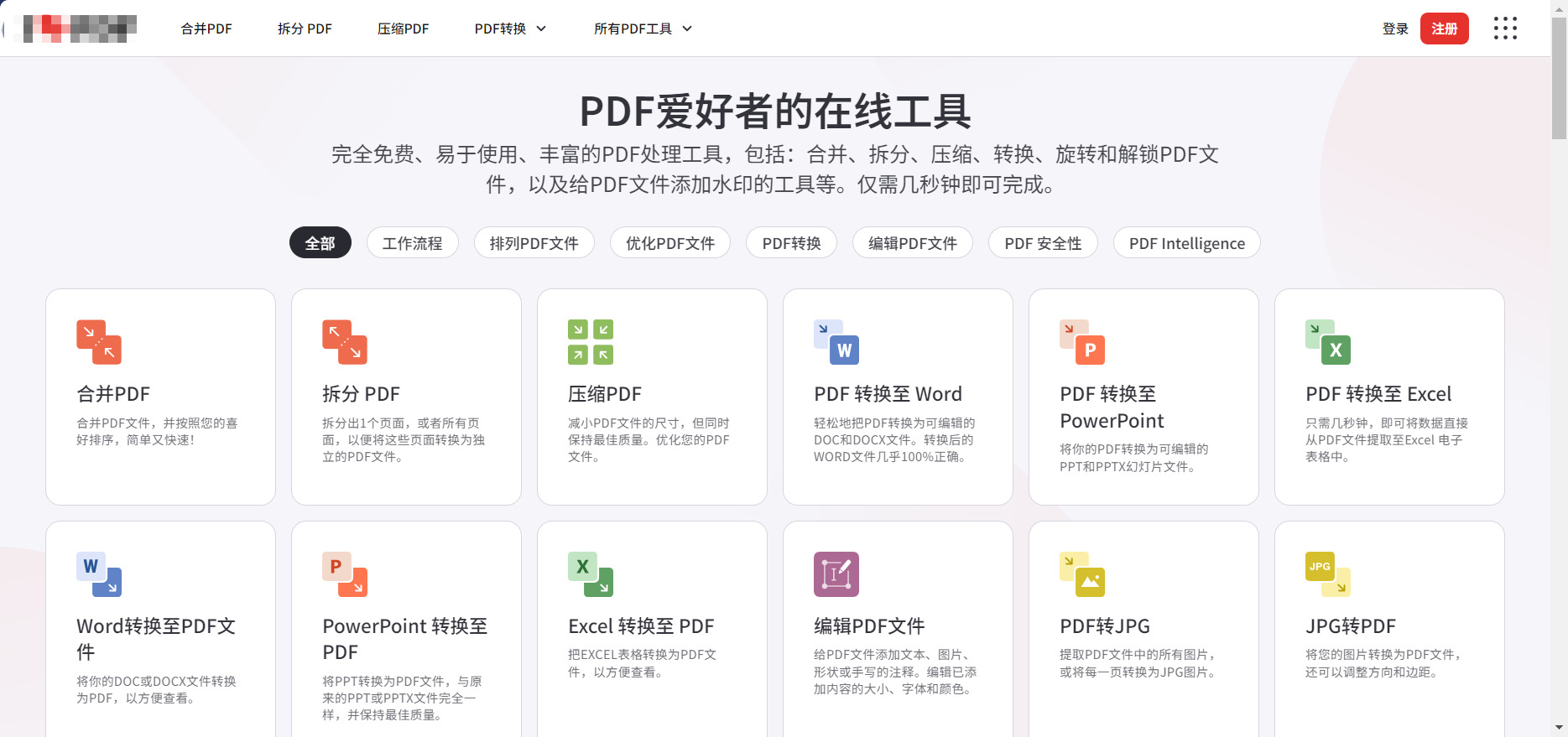This screenshot has height=737, width=1568.
Task: Open the PowerPoint 转换至 PDF card title
Action: coord(404,639)
